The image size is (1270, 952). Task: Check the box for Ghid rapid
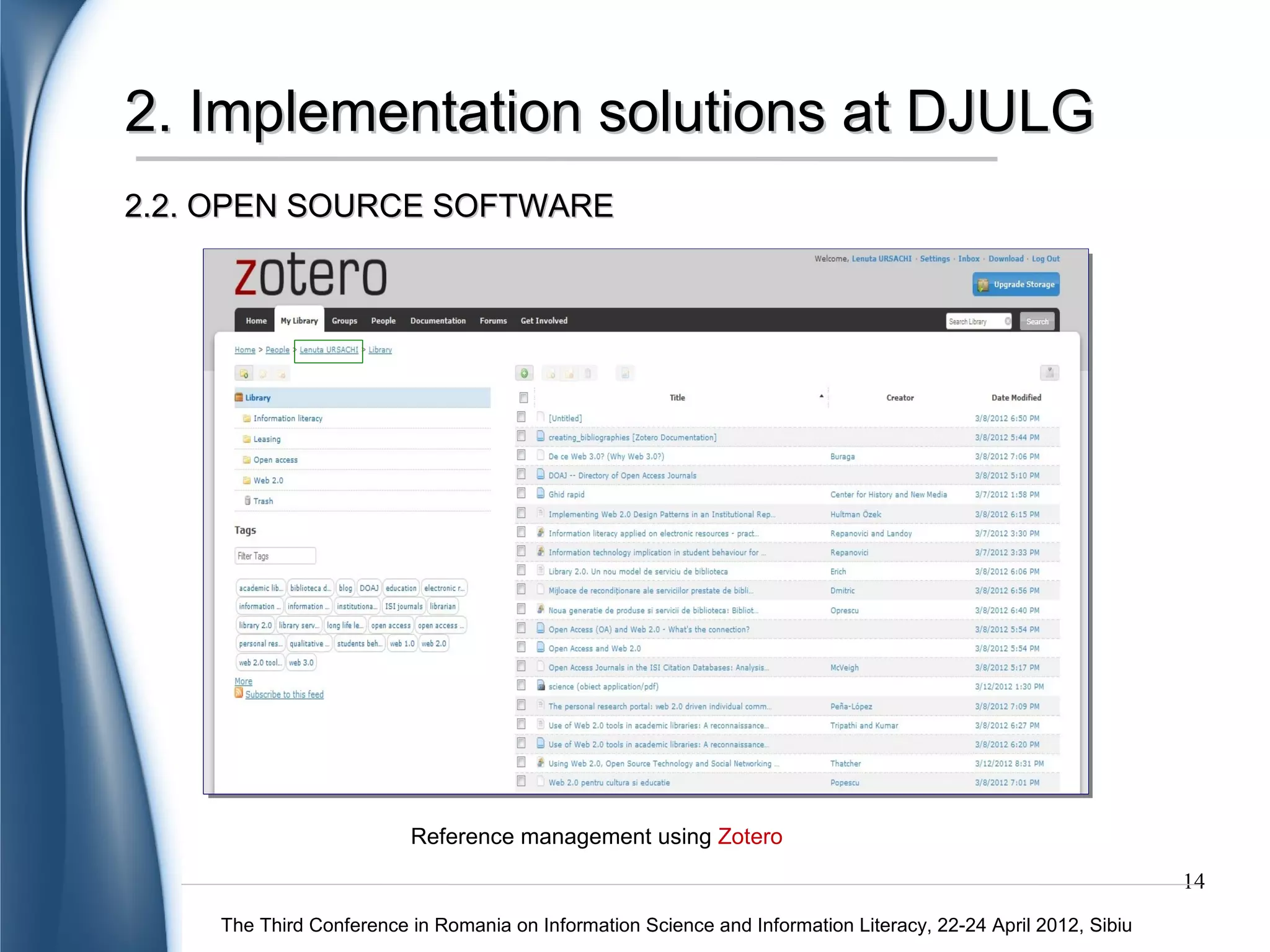point(522,494)
